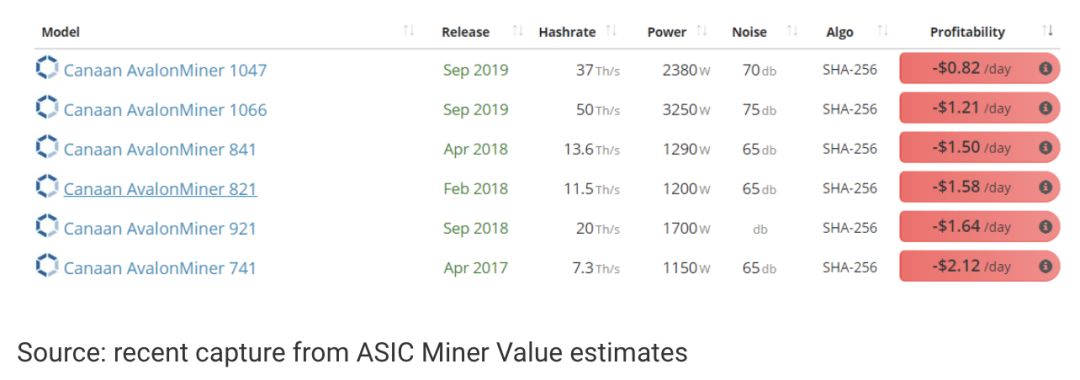Click info icon on -$2.12/day badge
Screen dimensions: 1080x380
(1045, 266)
